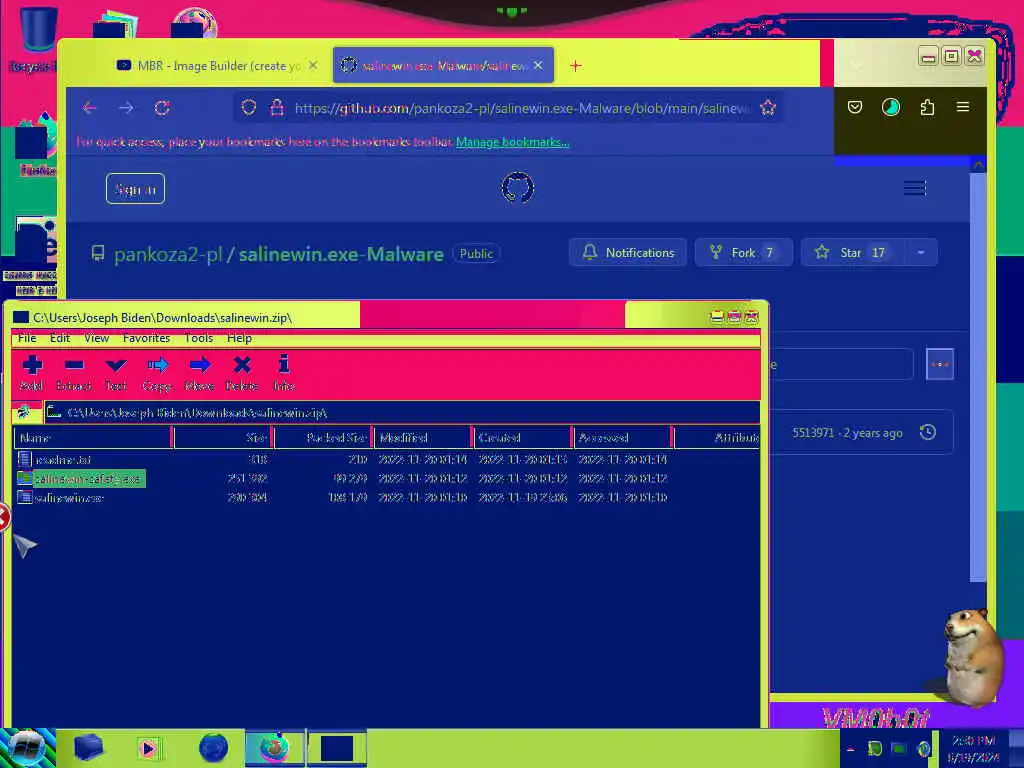Reload the page with the refresh icon
Image resolution: width=1024 pixels, height=768 pixels.
click(x=162, y=108)
